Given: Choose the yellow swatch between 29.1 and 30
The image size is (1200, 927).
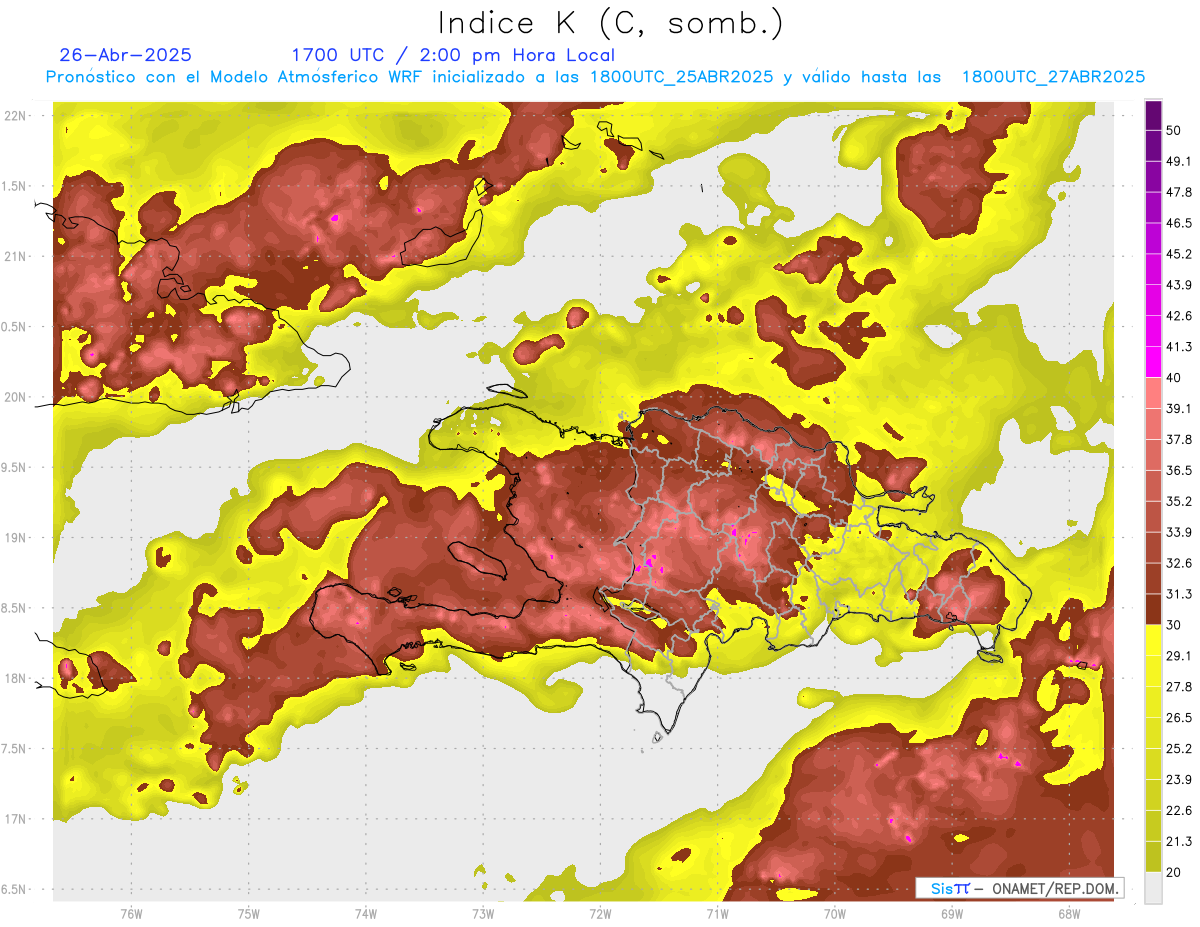Looking at the screenshot, I should click(x=1154, y=640).
